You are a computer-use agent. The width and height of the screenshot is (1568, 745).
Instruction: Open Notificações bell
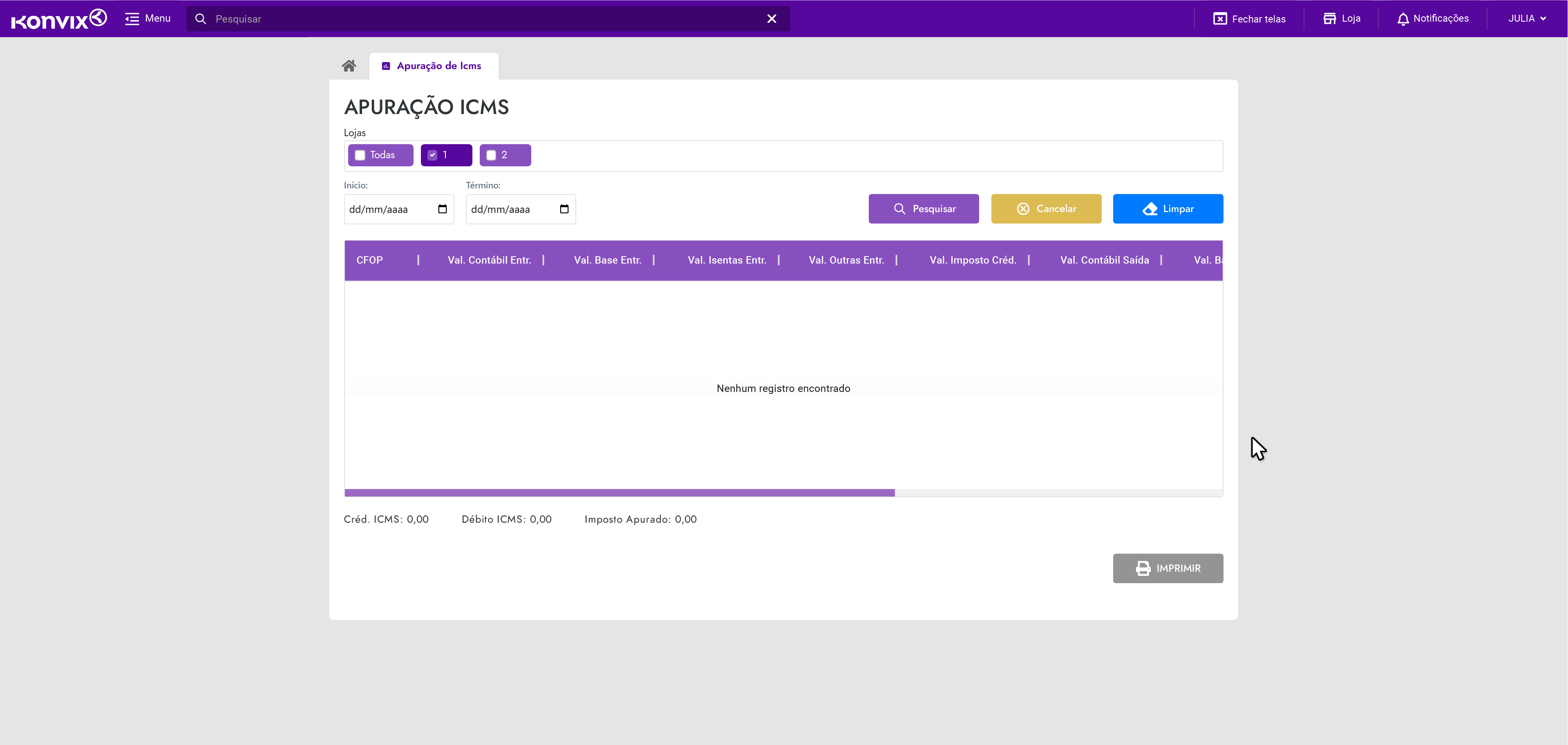1403,19
